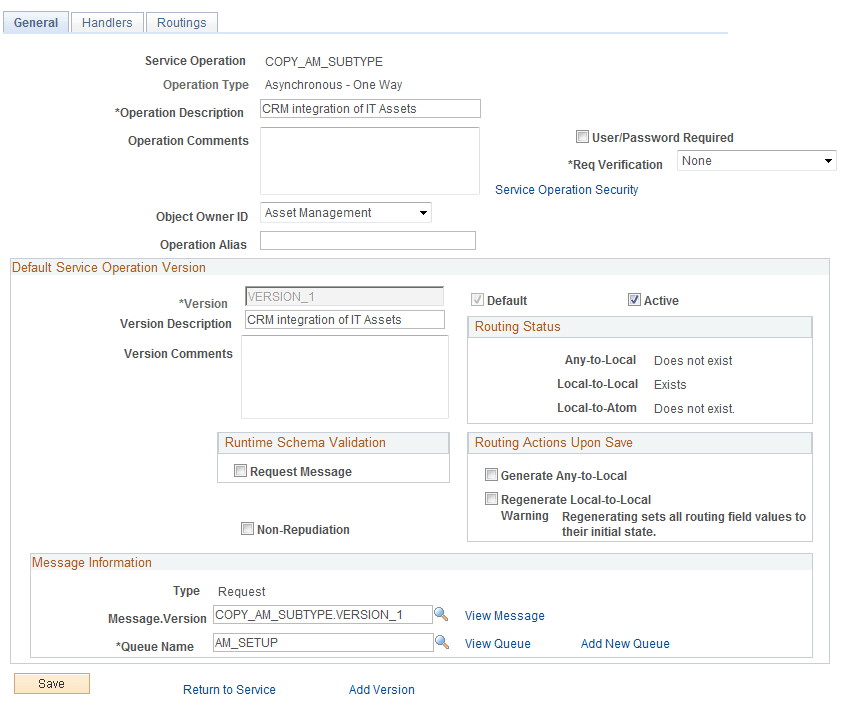Screen dimensions: 852x707
Task: Click the Save button
Action: pos(51,683)
